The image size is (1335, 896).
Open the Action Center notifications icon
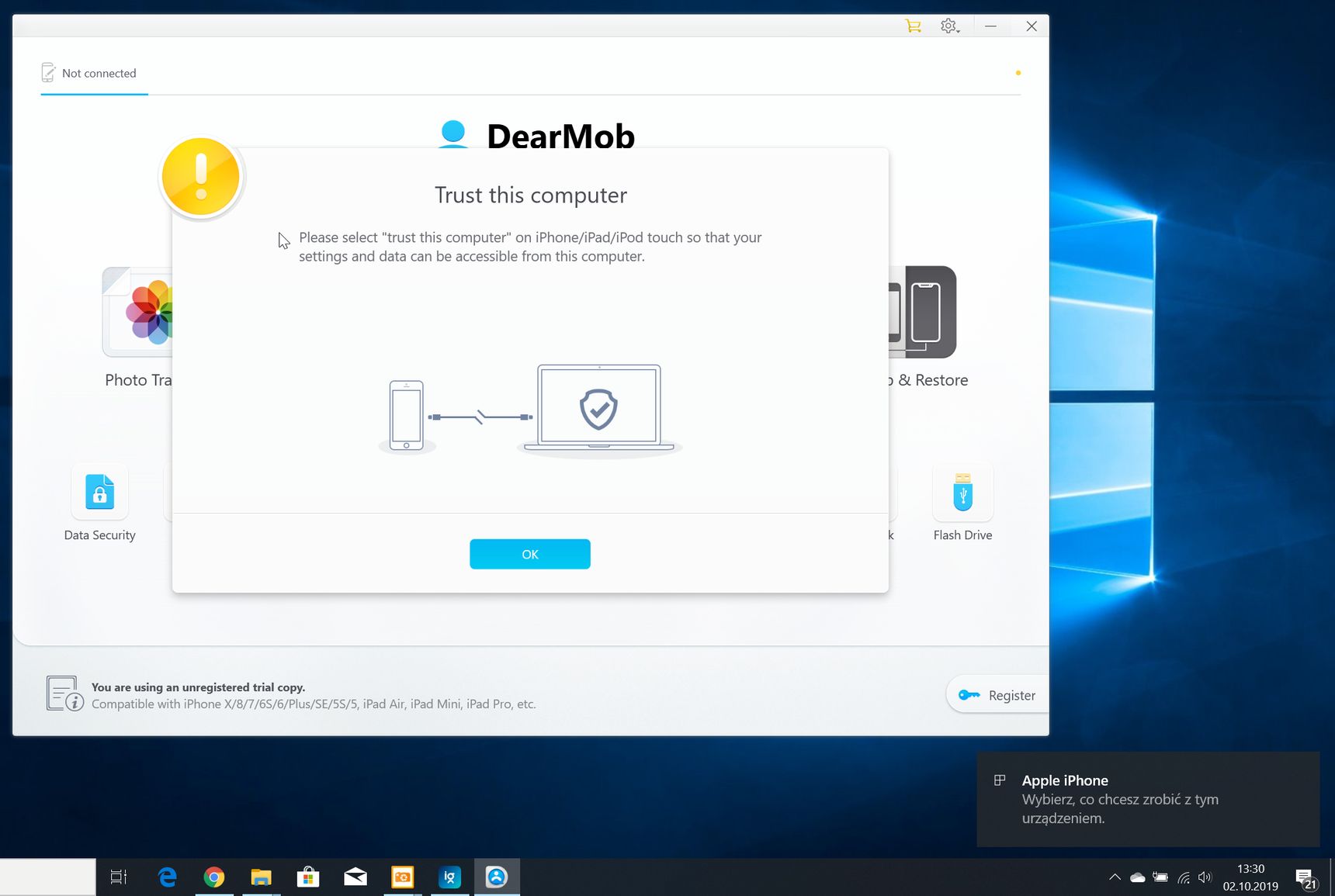tap(1306, 878)
